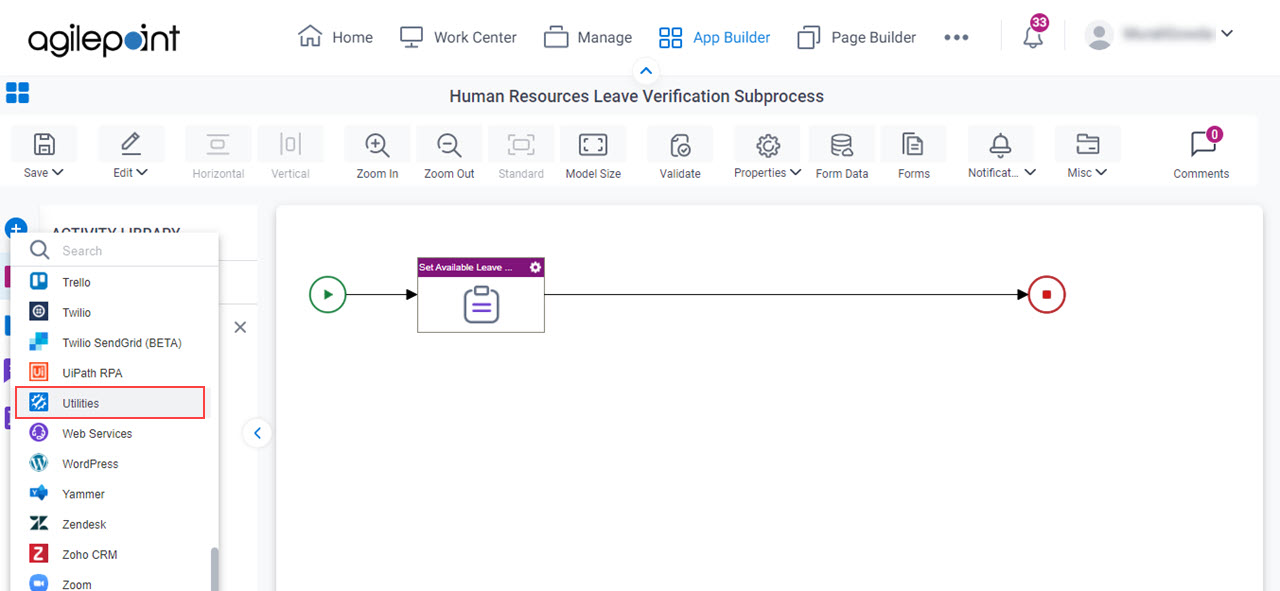The height and width of the screenshot is (591, 1280).
Task: Open the more options ellipsis menu
Action: point(956,37)
